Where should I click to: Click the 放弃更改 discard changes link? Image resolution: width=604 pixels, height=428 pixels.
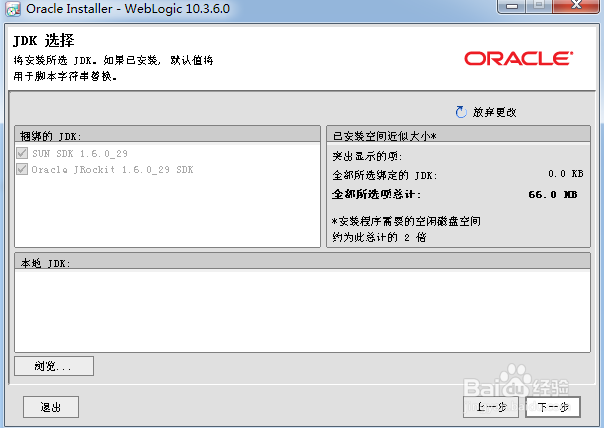click(494, 112)
